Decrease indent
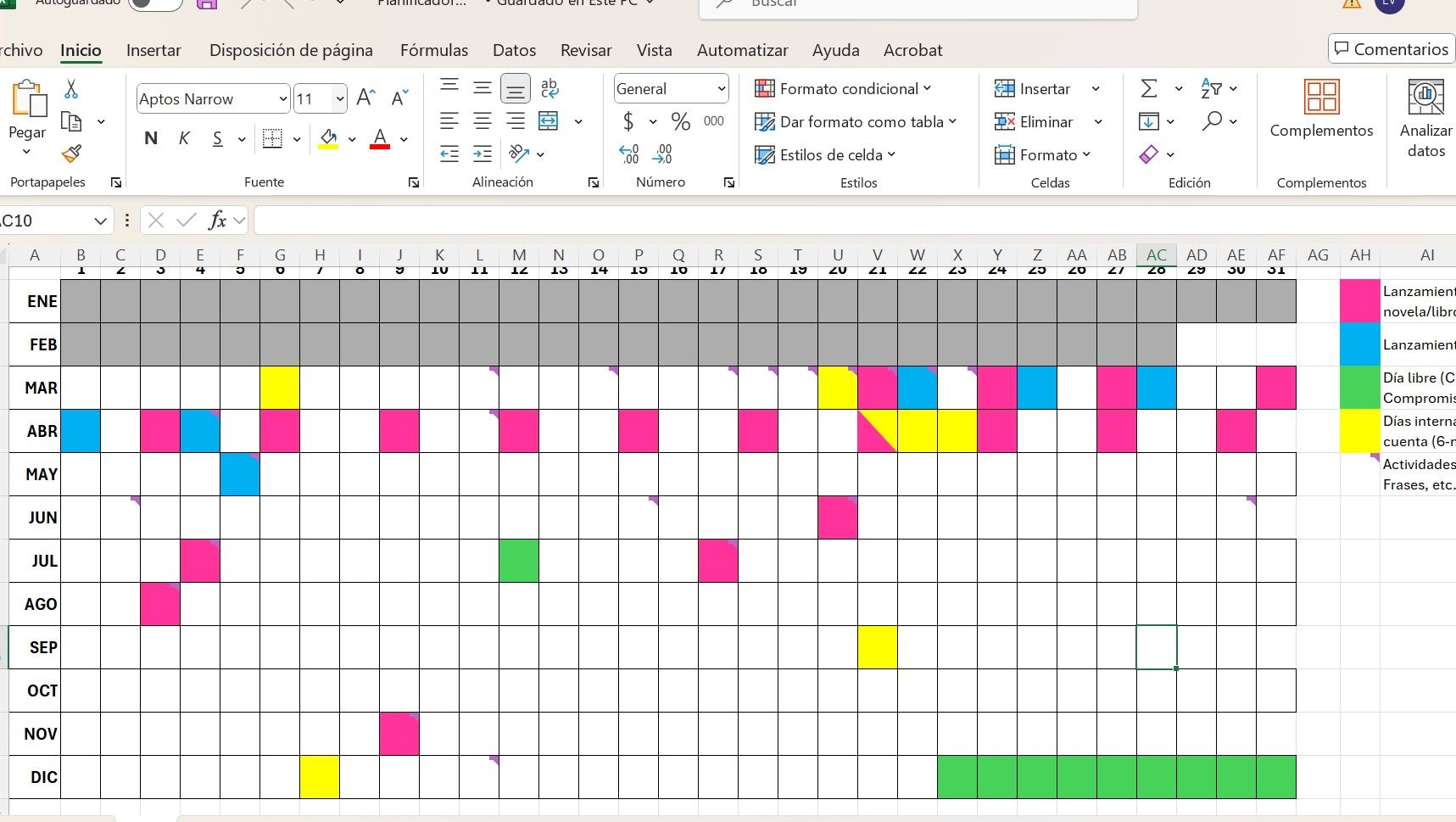The width and height of the screenshot is (1456, 822). click(449, 154)
